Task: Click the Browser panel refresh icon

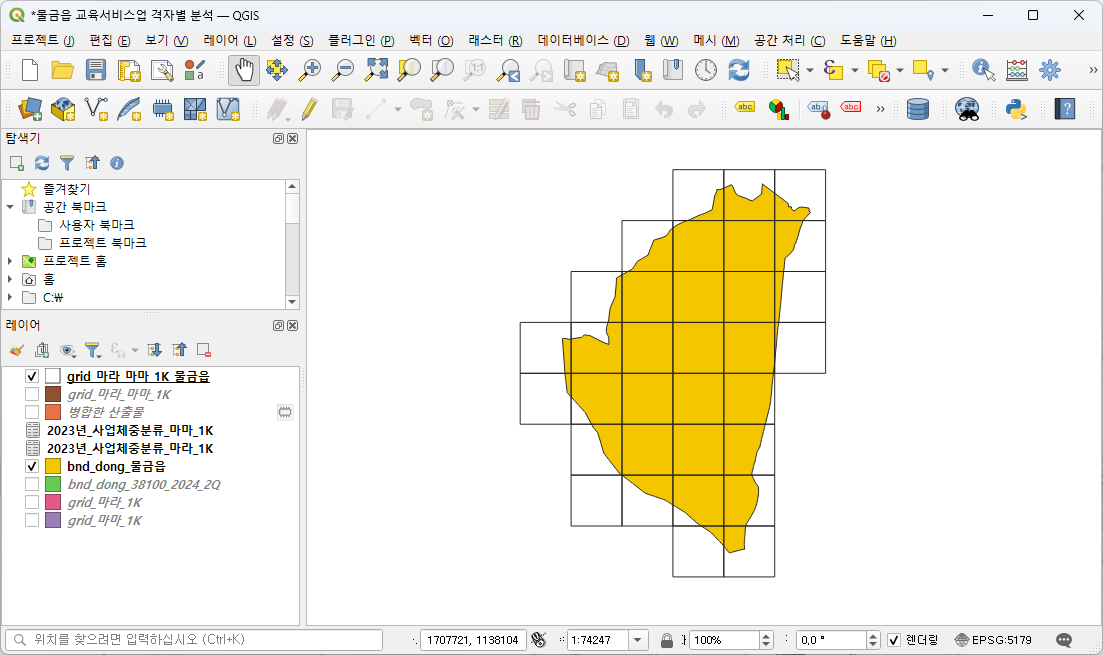Action: 42,163
